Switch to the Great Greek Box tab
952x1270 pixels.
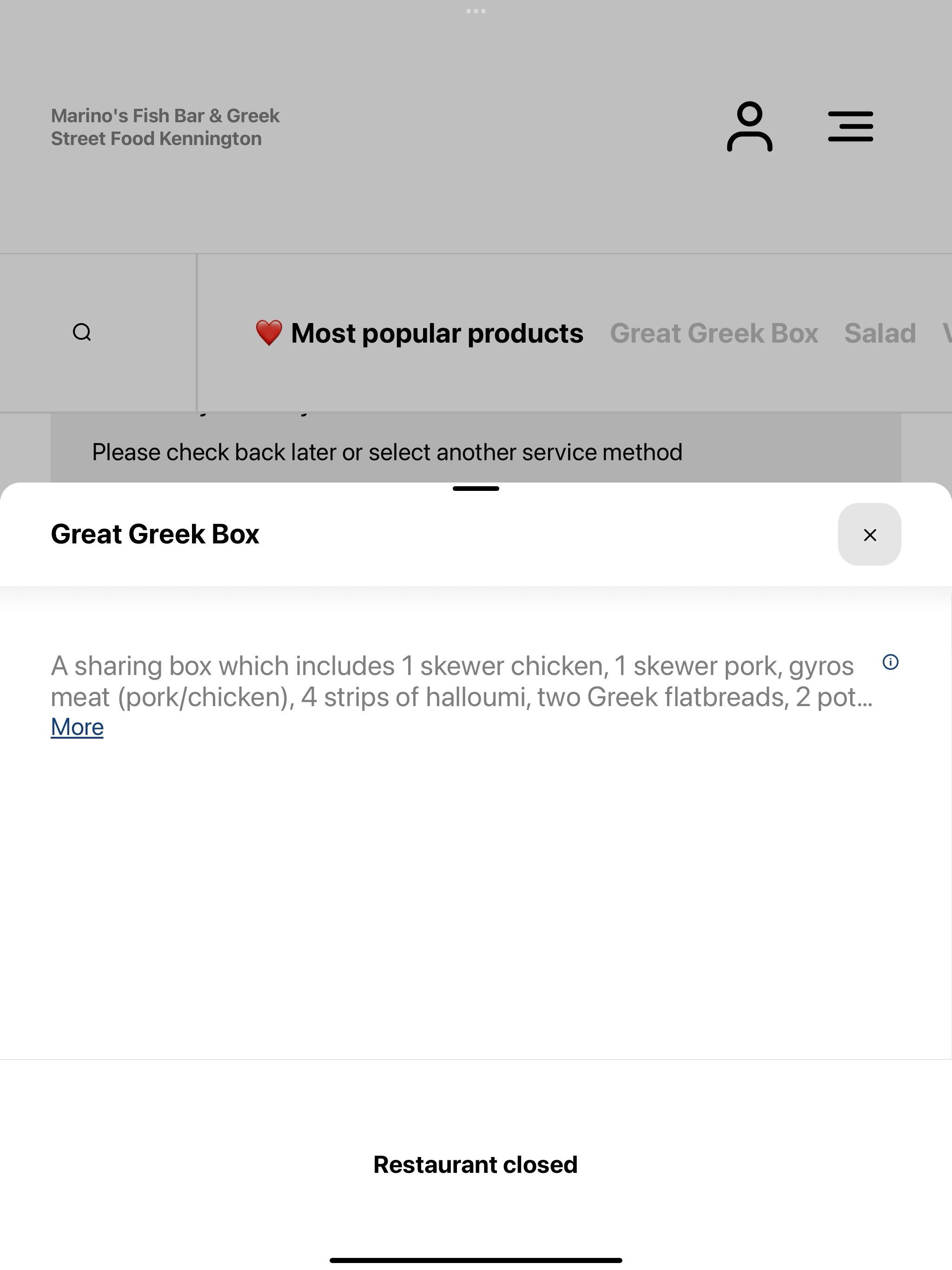coord(714,334)
